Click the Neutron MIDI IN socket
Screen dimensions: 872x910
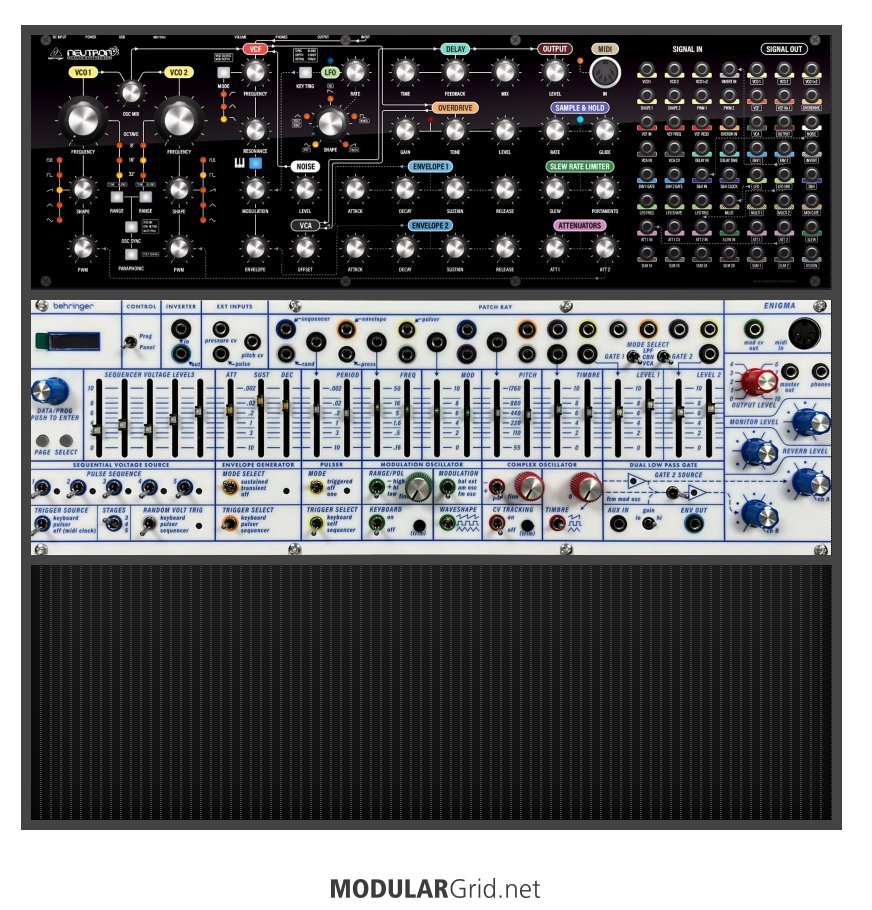click(x=605, y=73)
